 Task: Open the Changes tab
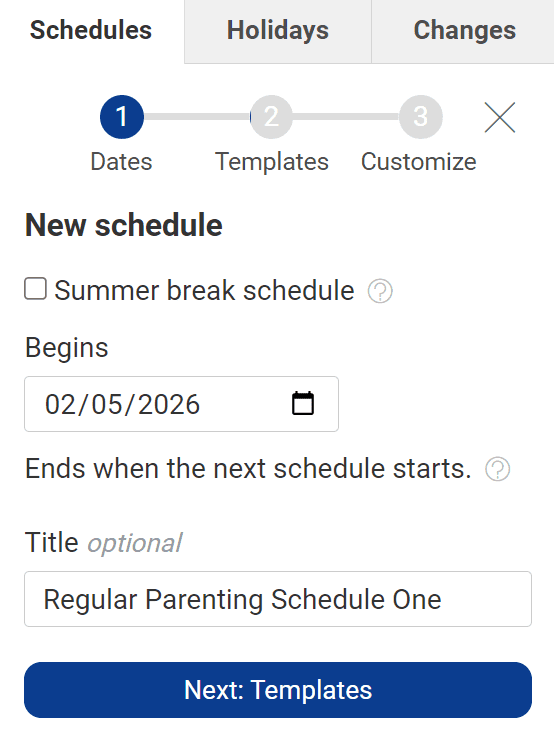(x=464, y=31)
